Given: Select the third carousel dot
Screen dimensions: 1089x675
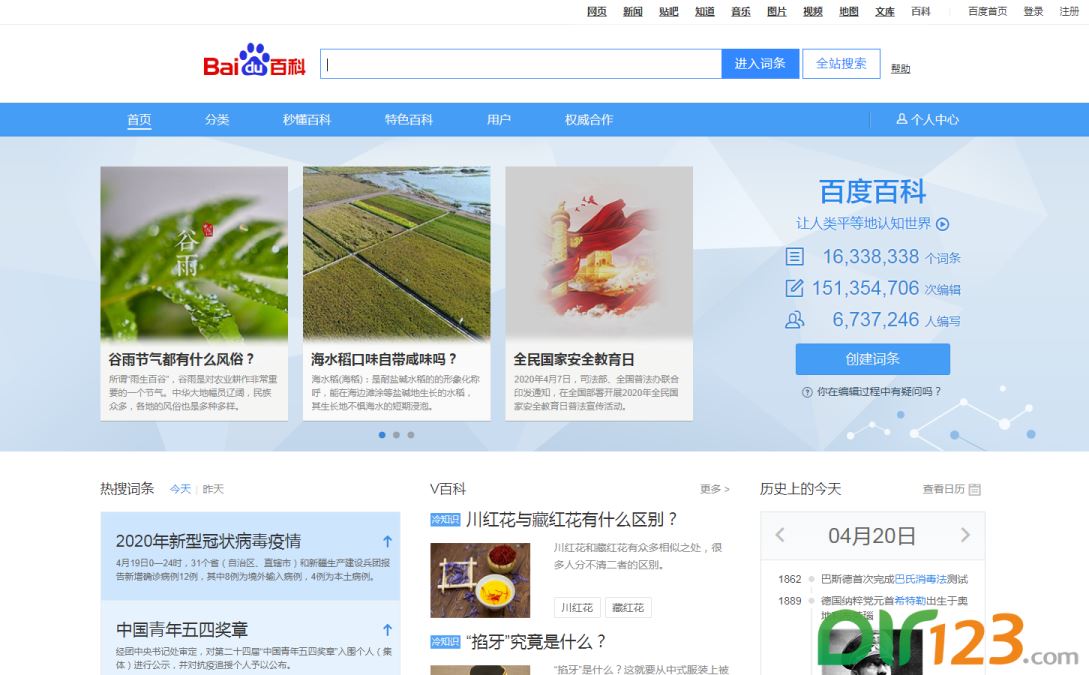Looking at the screenshot, I should (411, 435).
